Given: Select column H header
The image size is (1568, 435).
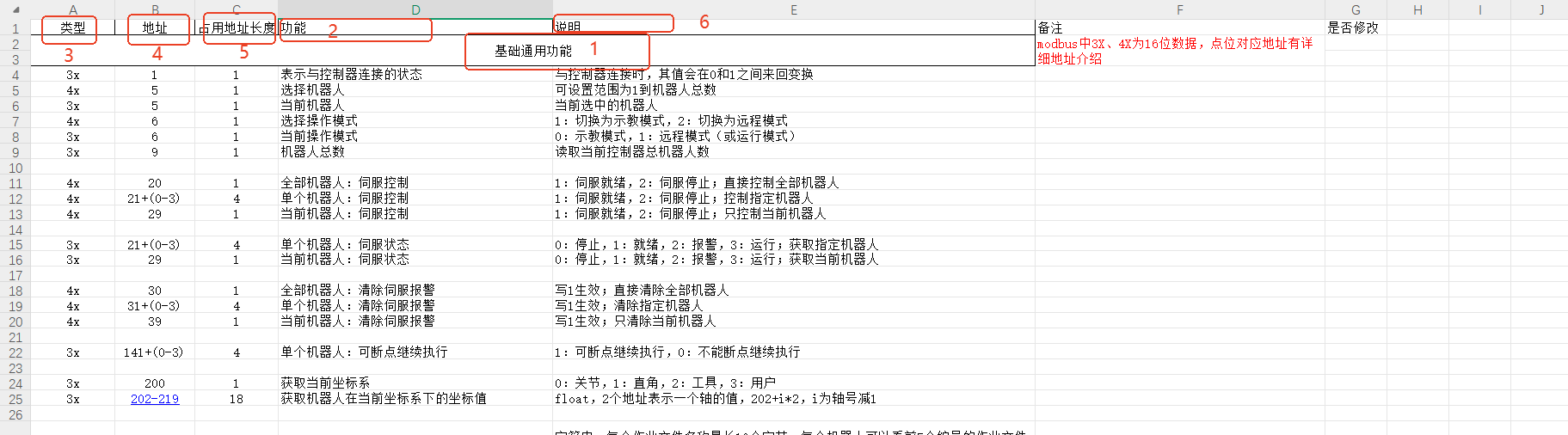Looking at the screenshot, I should point(1417,9).
